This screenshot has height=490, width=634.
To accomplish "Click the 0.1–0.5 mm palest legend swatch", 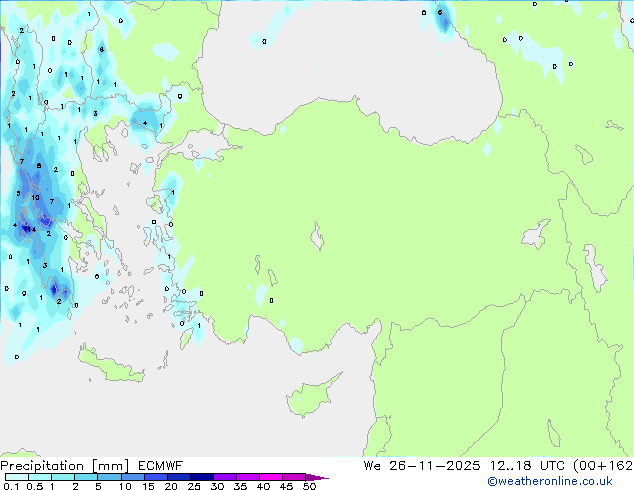I will 17,477.
